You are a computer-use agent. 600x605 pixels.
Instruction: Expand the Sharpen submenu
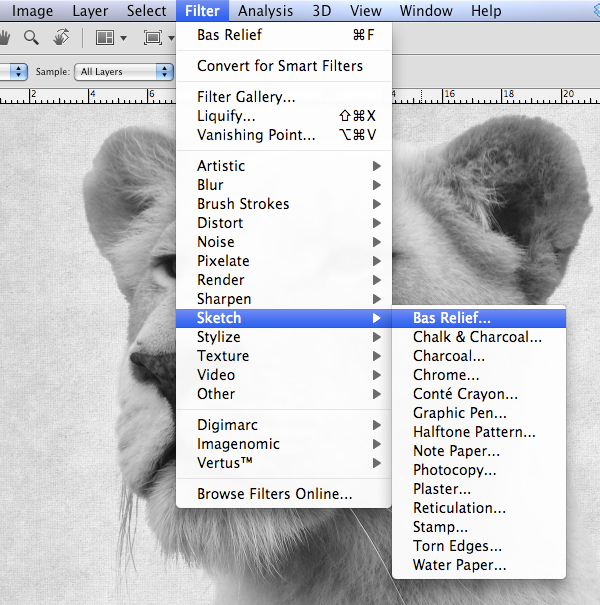point(284,299)
